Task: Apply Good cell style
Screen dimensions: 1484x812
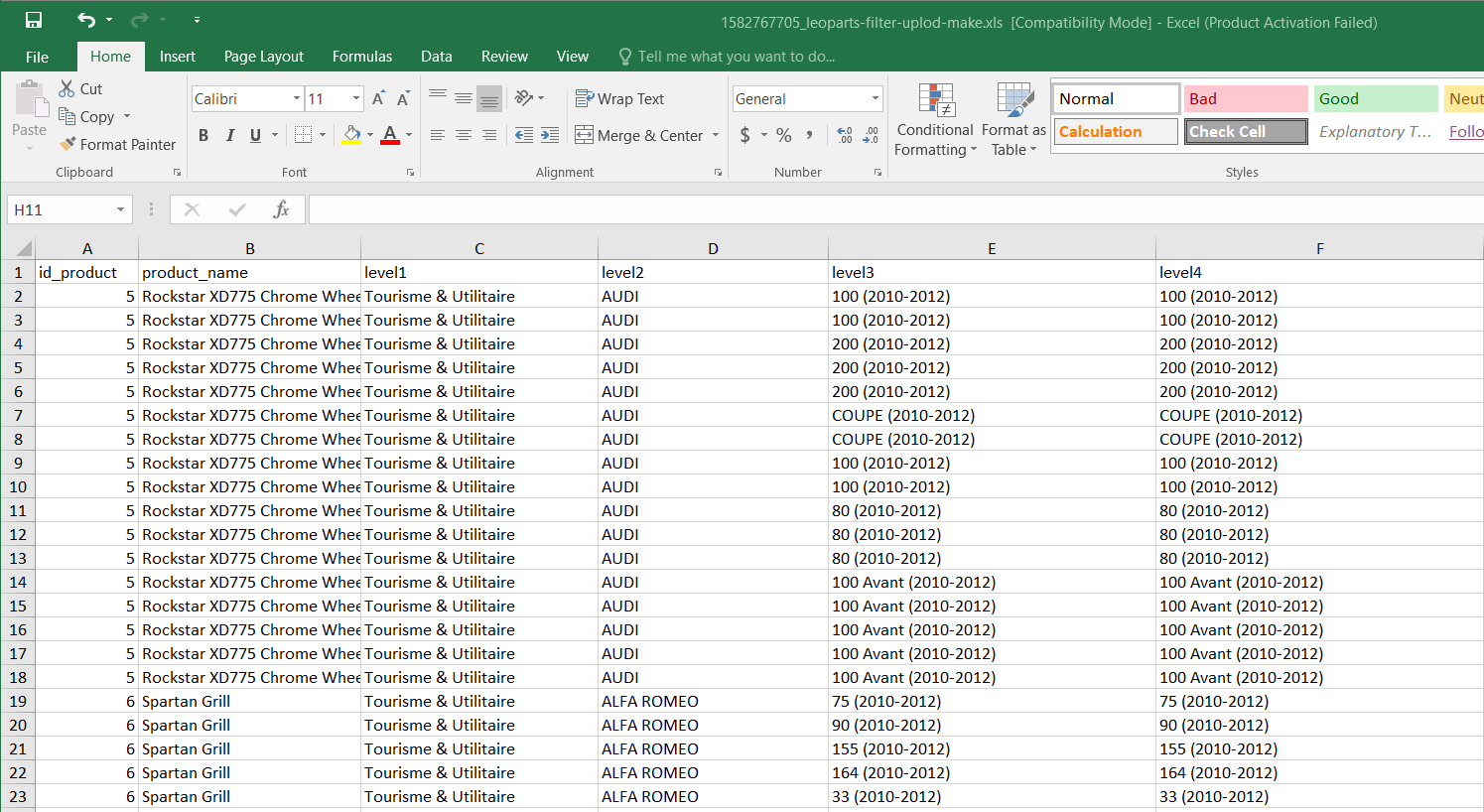Action: 1376,98
